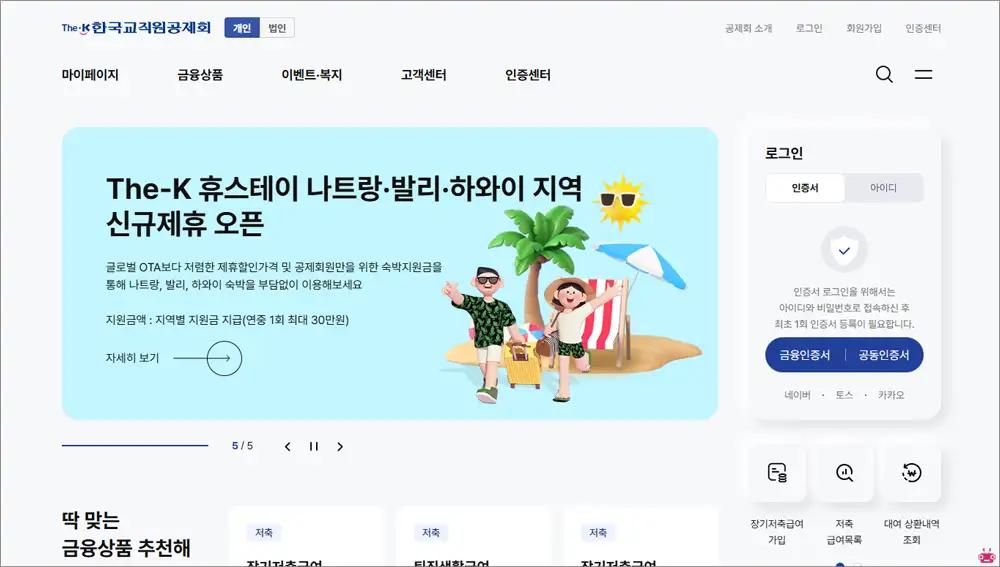1000x567 pixels.
Task: Open the full menu hamburger icon
Action: point(923,74)
